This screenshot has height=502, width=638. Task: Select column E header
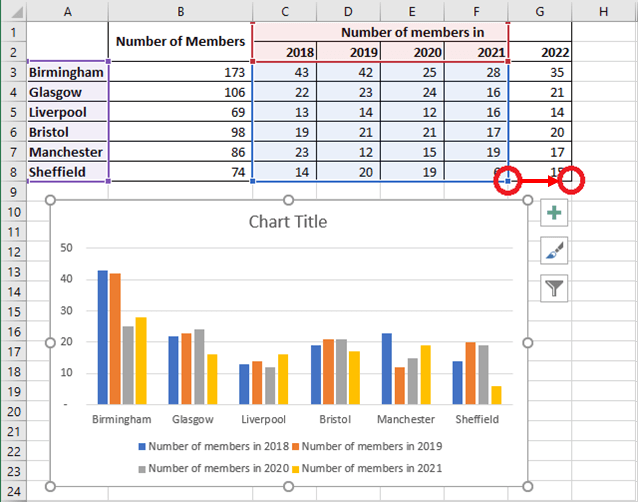[412, 11]
